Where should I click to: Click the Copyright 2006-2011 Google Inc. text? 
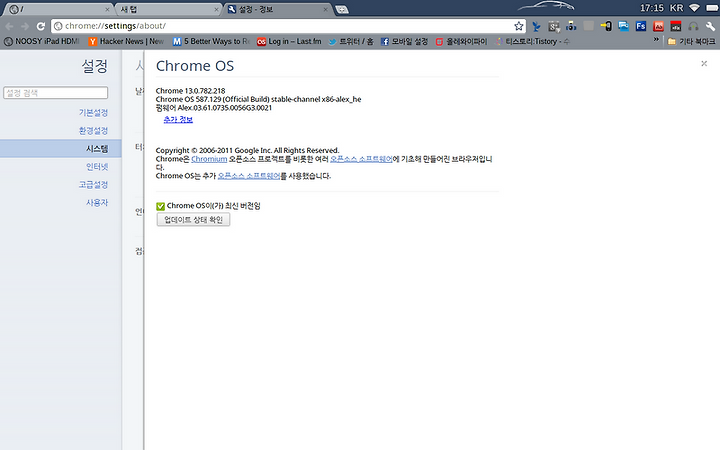[x=248, y=150]
